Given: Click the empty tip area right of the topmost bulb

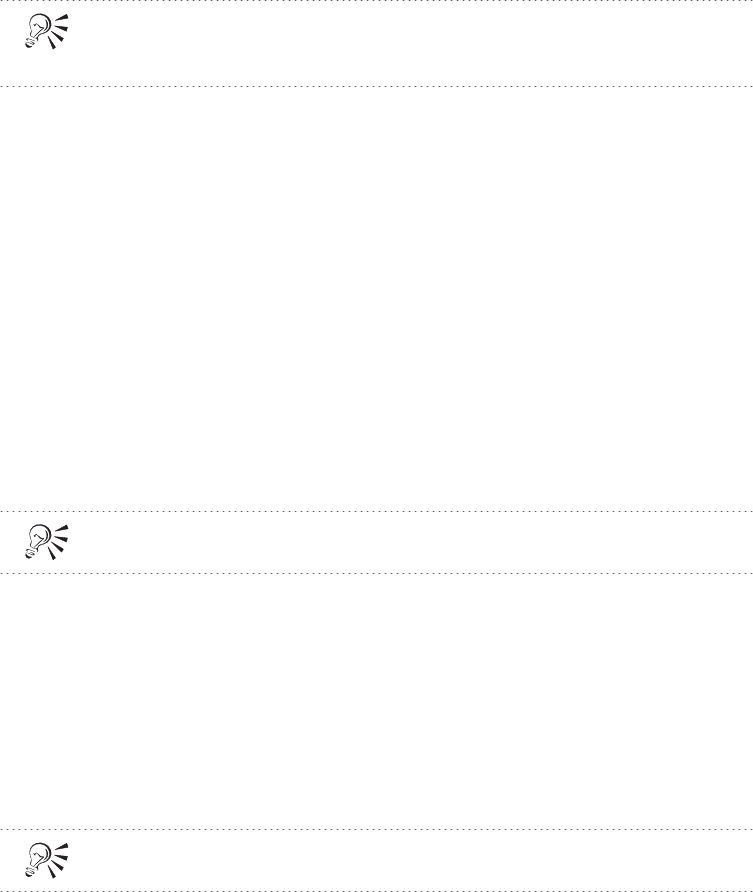Looking at the screenshot, I should [x=411, y=44].
